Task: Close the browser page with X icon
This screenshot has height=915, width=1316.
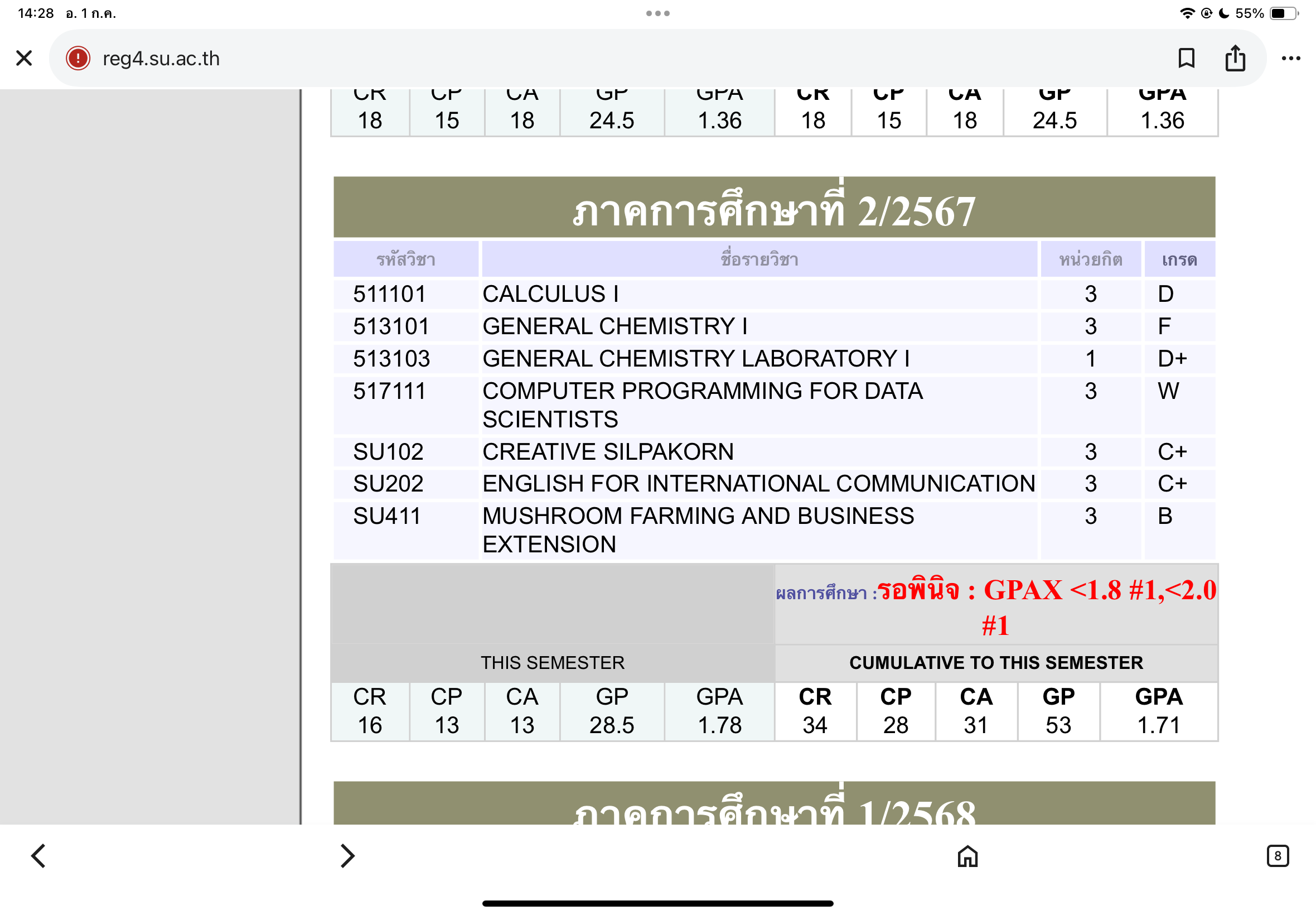Action: pos(24,58)
